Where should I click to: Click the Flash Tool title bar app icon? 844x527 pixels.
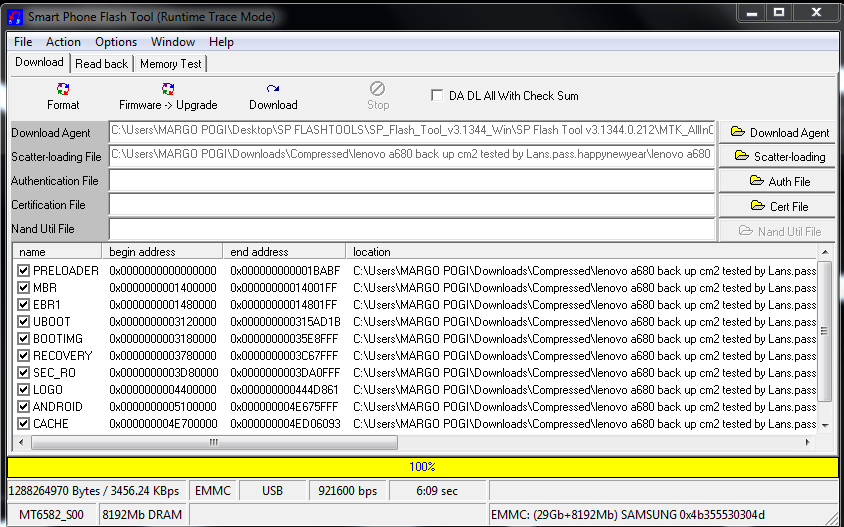tap(15, 16)
